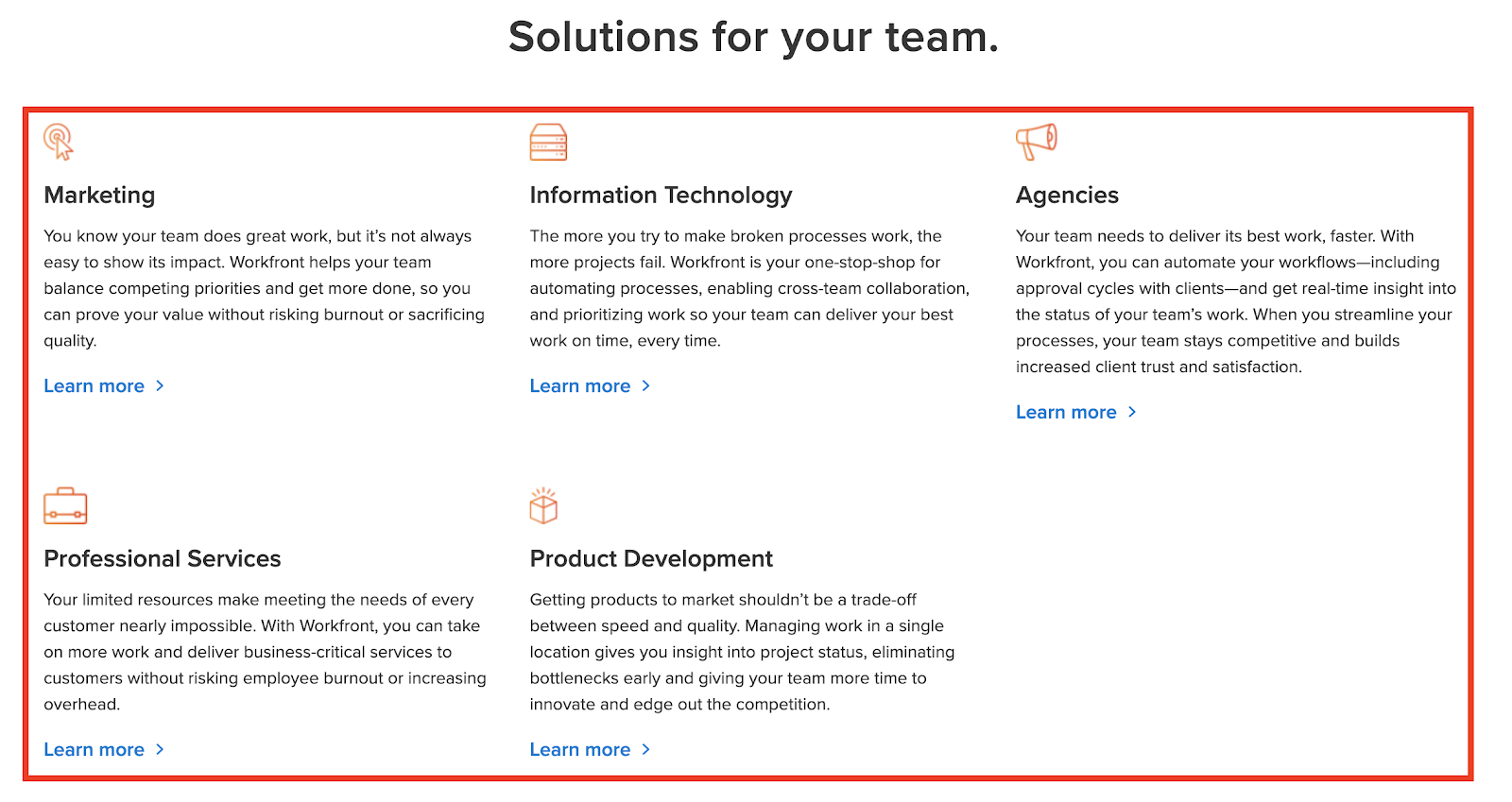The width and height of the screenshot is (1512, 802).
Task: Open Learn more under Marketing
Action: [x=104, y=385]
